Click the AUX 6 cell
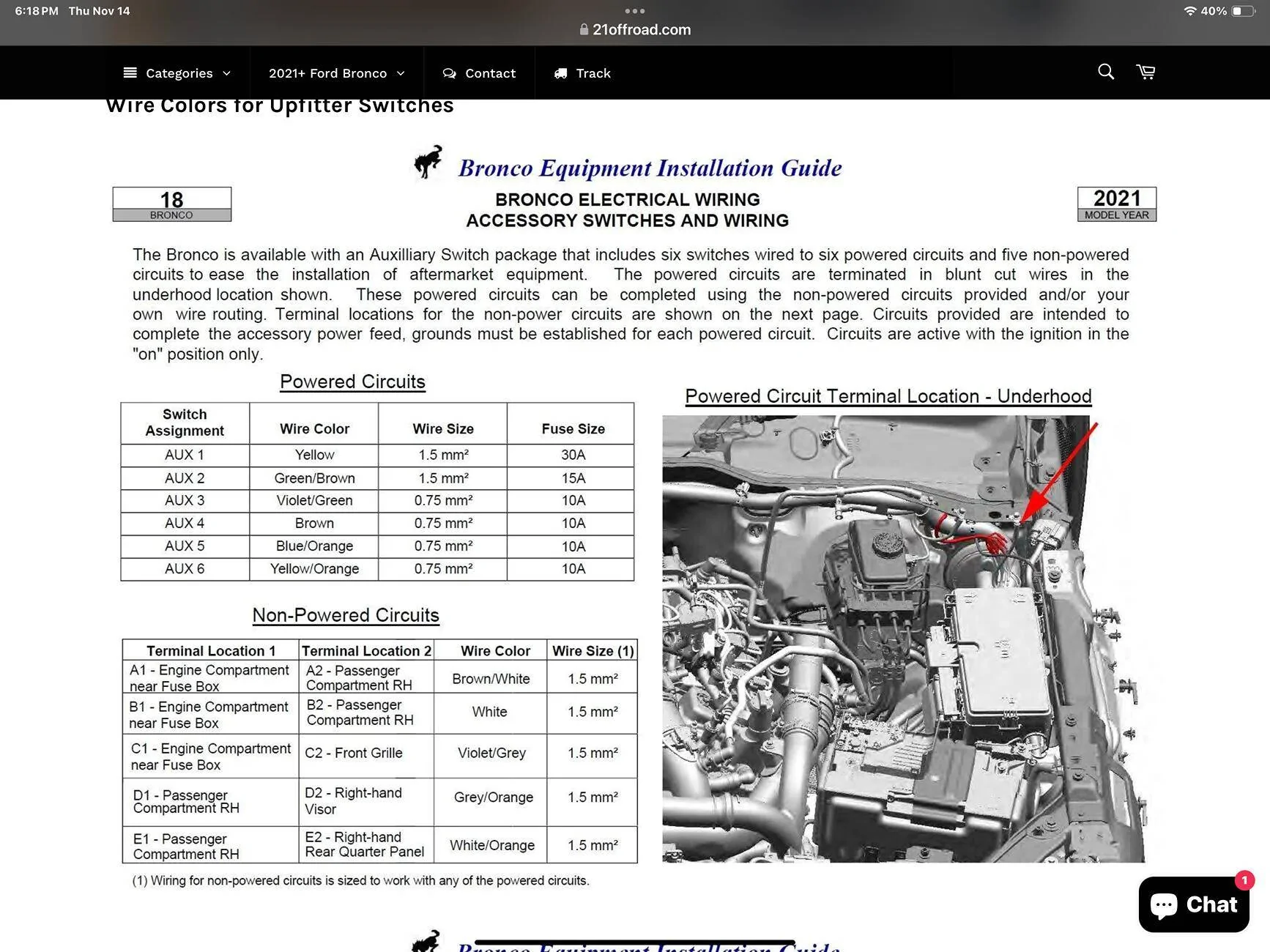This screenshot has height=952, width=1270. coord(185,569)
